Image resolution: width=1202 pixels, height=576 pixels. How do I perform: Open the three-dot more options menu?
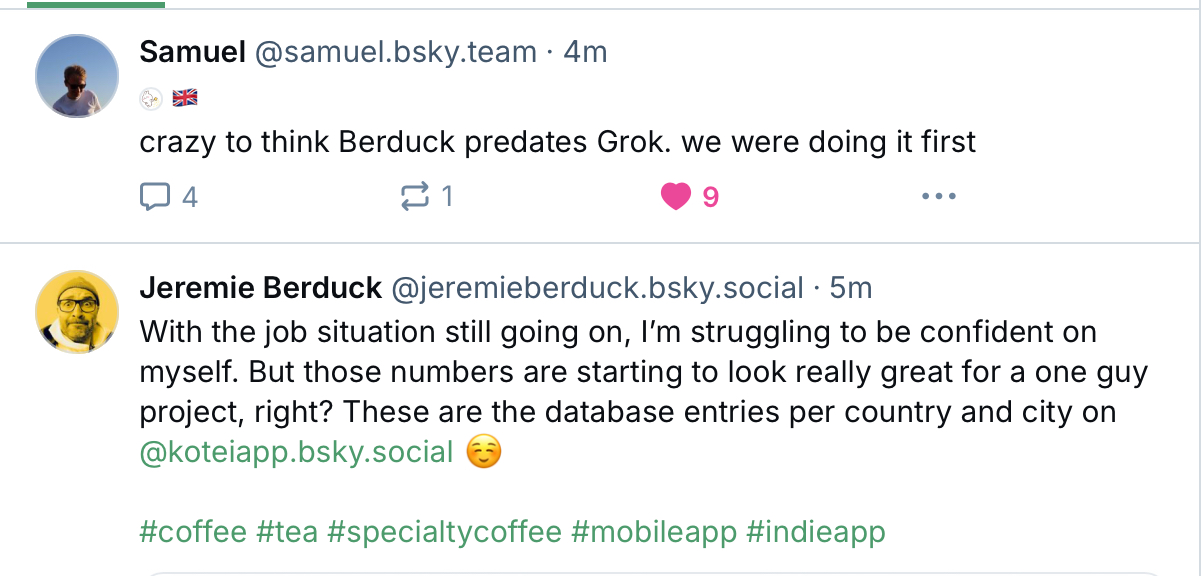pyautogui.click(x=938, y=197)
